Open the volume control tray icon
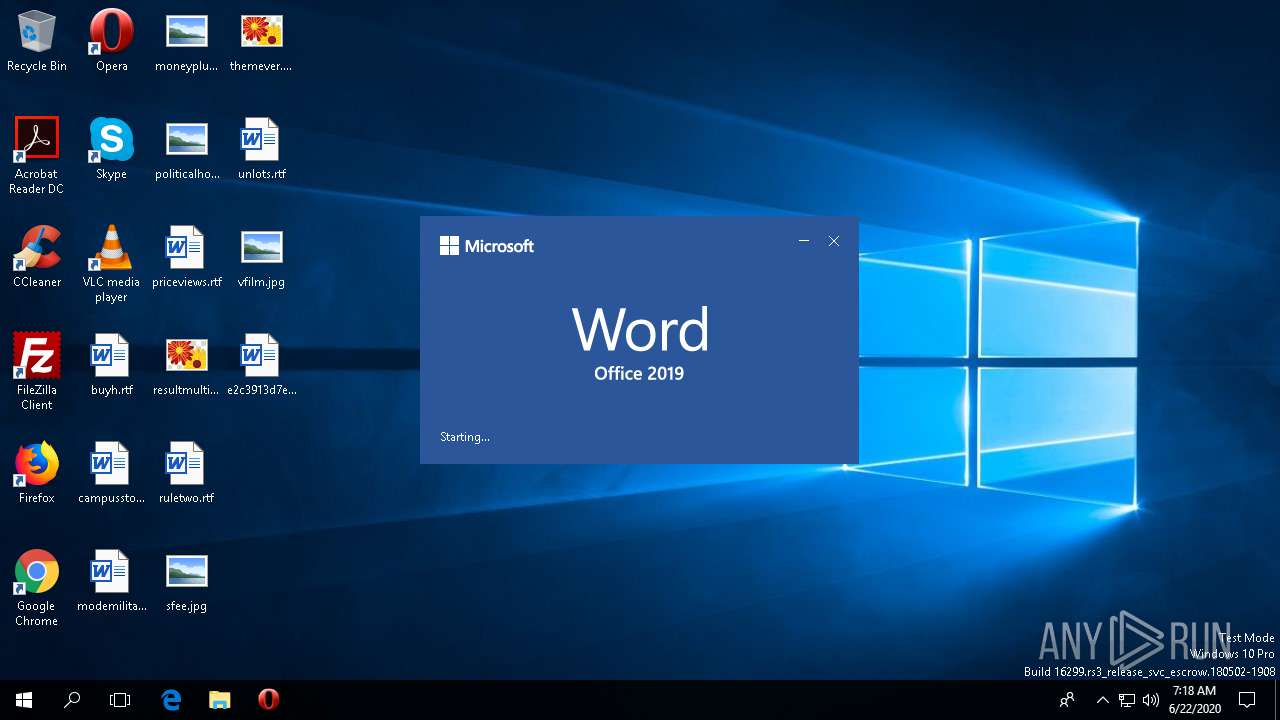Image resolution: width=1280 pixels, height=720 pixels. (1151, 700)
